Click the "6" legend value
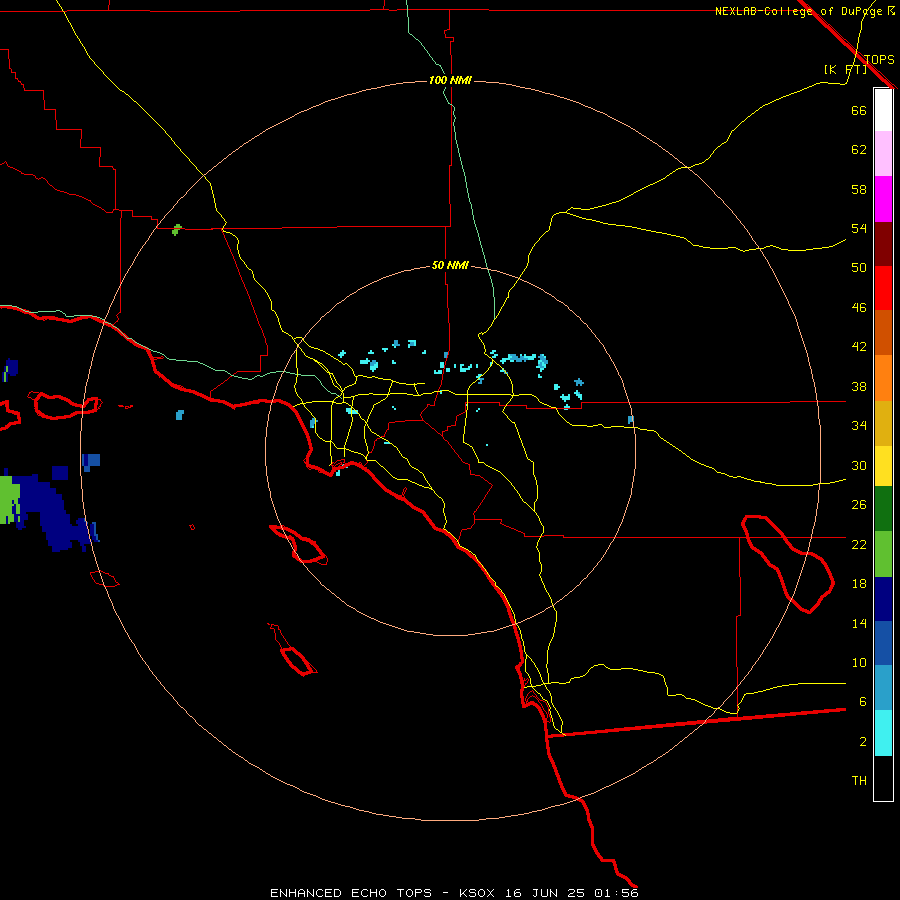The width and height of the screenshot is (900, 900). point(862,702)
